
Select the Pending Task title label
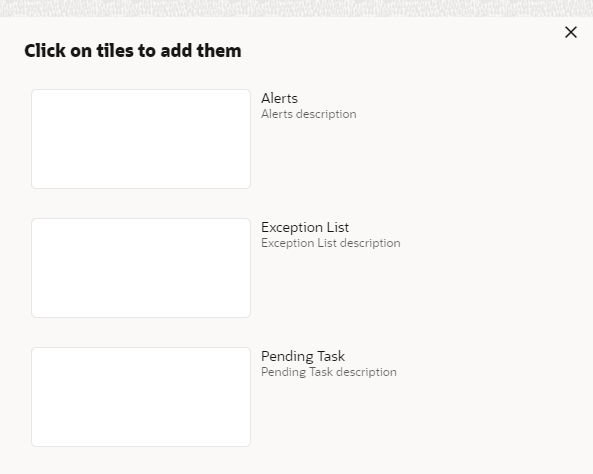[303, 356]
